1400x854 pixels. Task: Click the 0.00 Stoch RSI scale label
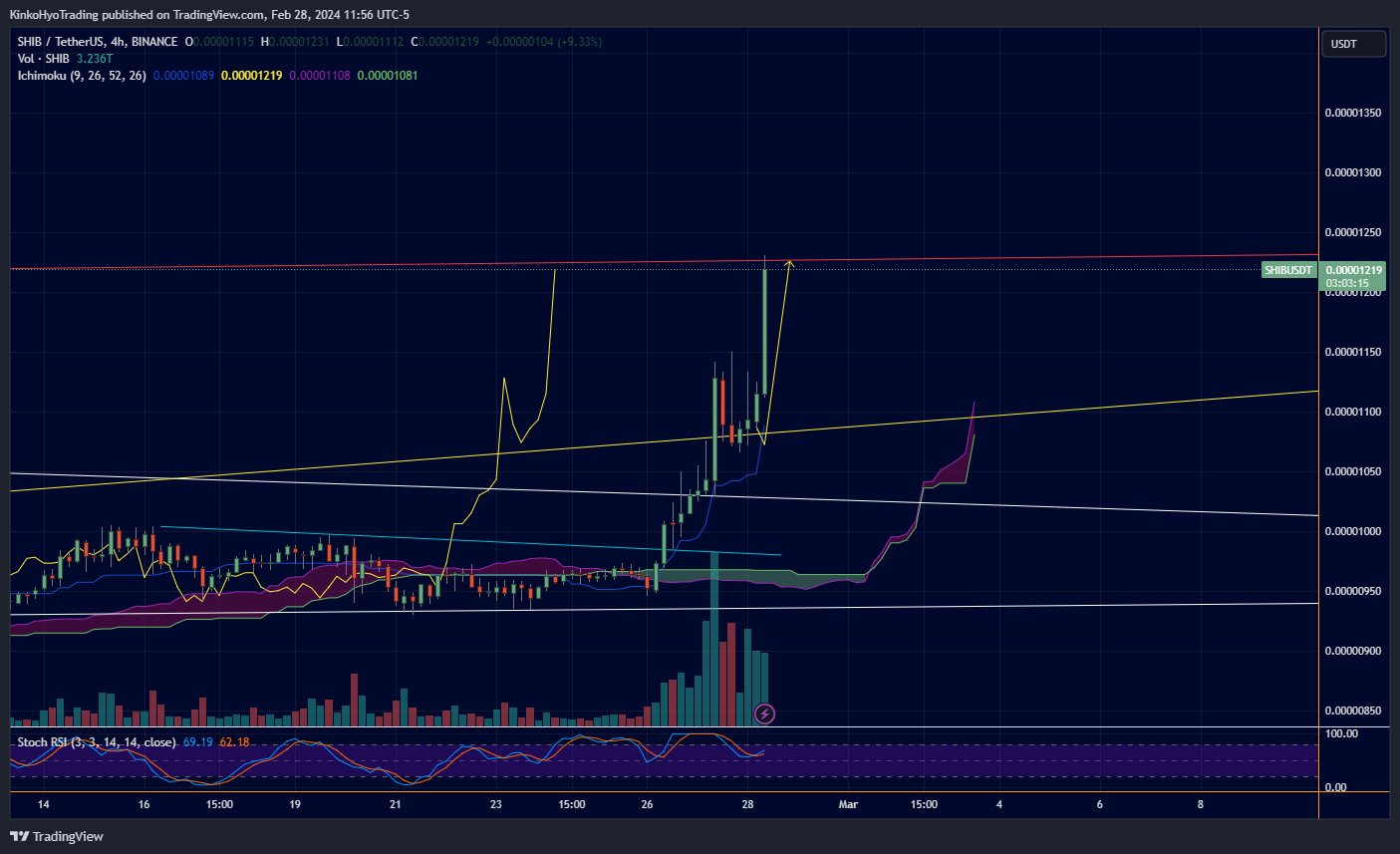point(1335,787)
